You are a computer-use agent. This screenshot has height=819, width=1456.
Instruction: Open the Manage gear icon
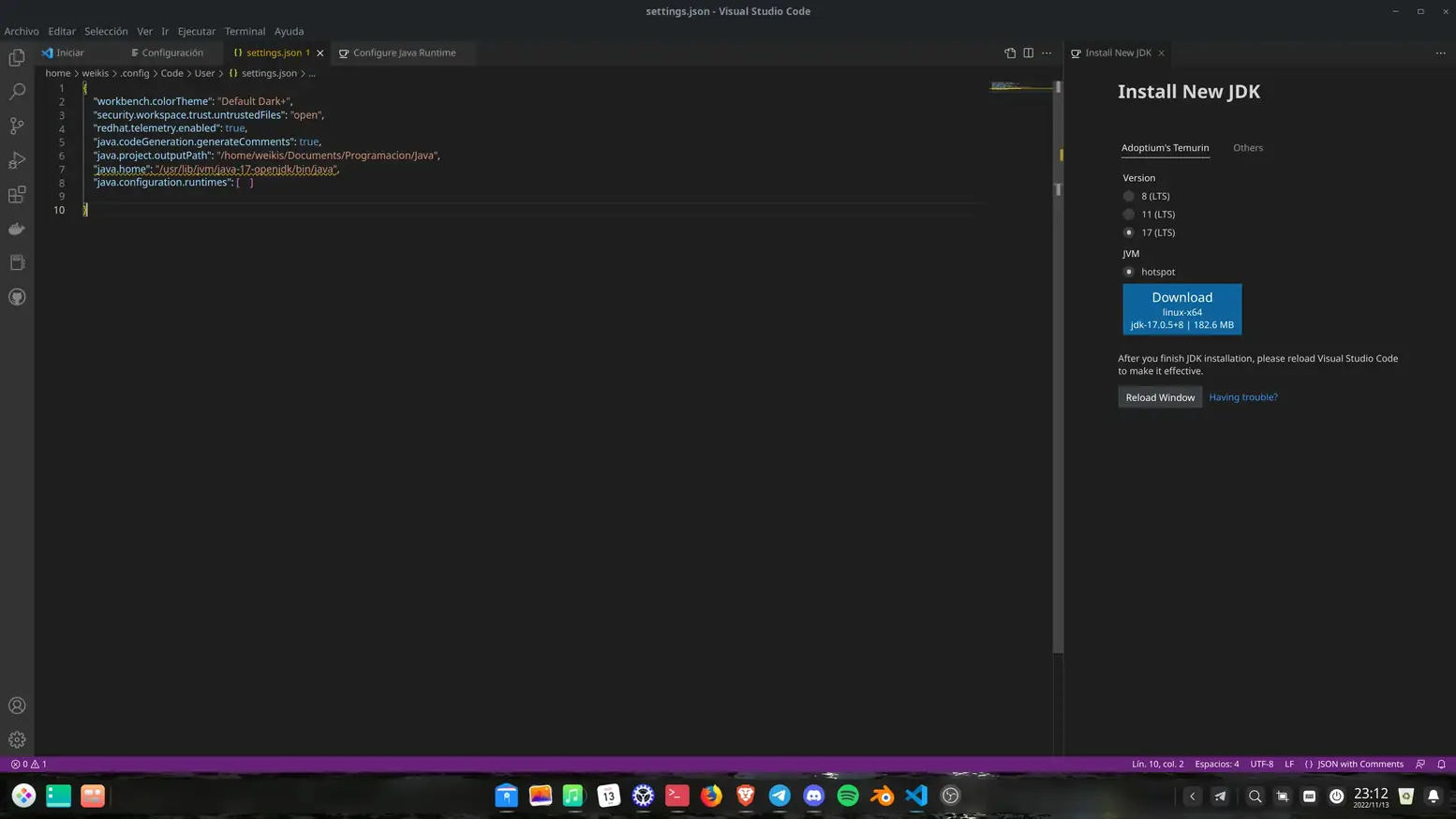coord(17,740)
